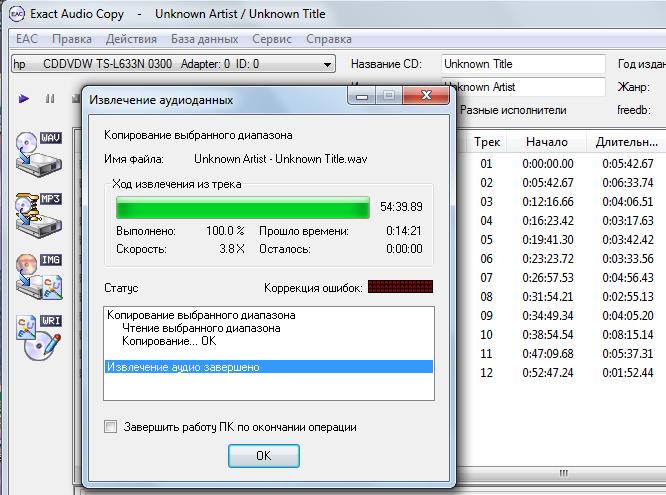This screenshot has height=495, width=666.
Task: Click the file name Unknown Artist - Unknown Title.wav
Action: tap(280, 158)
